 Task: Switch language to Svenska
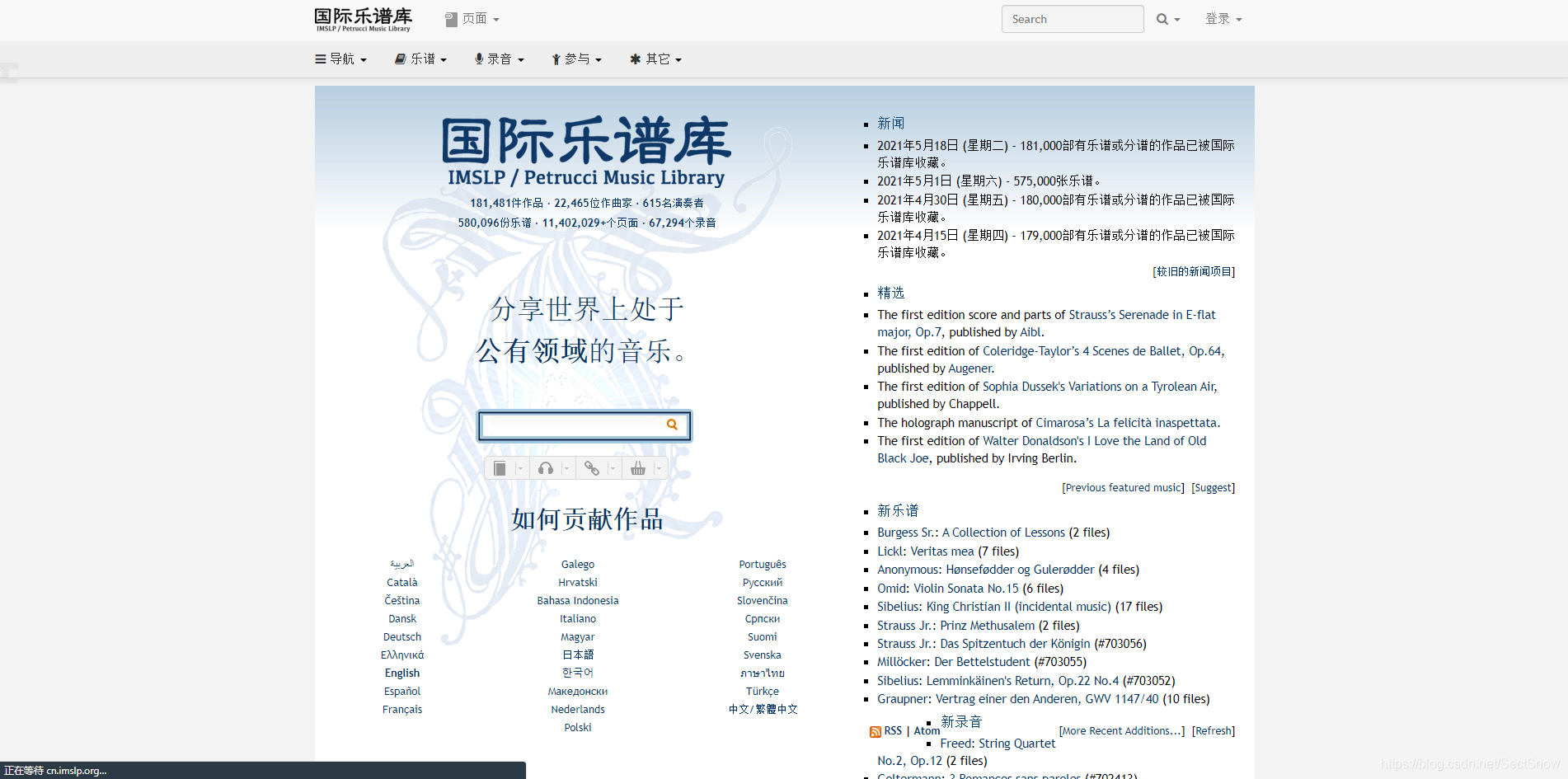point(763,655)
